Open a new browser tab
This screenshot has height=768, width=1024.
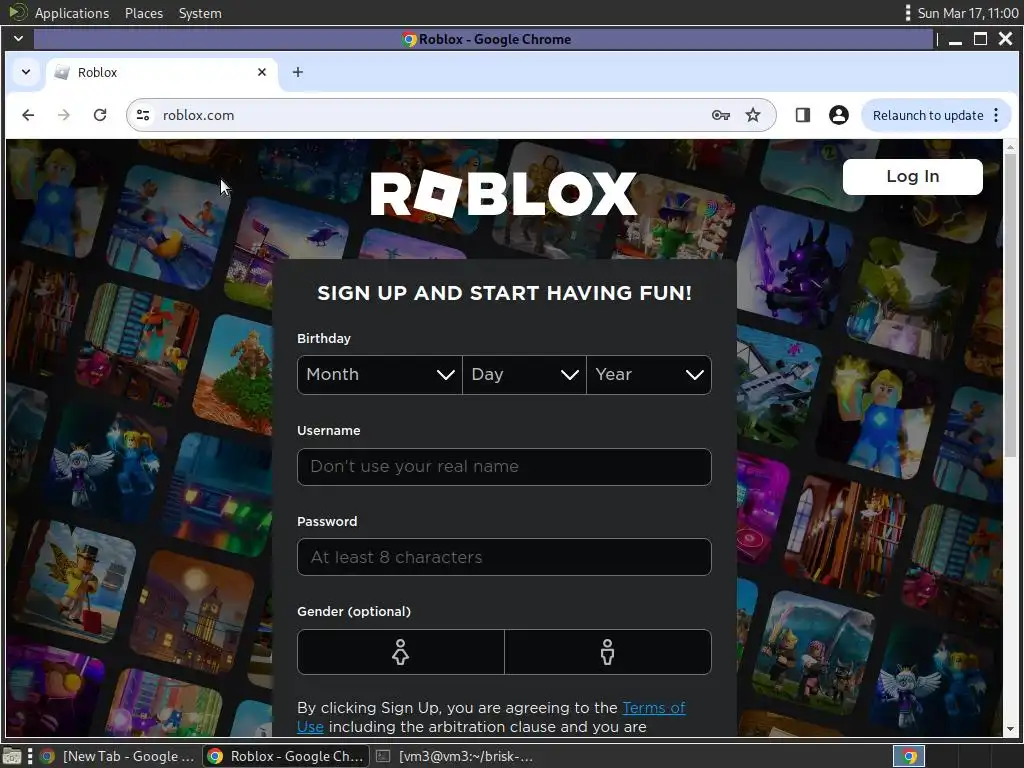pos(298,72)
